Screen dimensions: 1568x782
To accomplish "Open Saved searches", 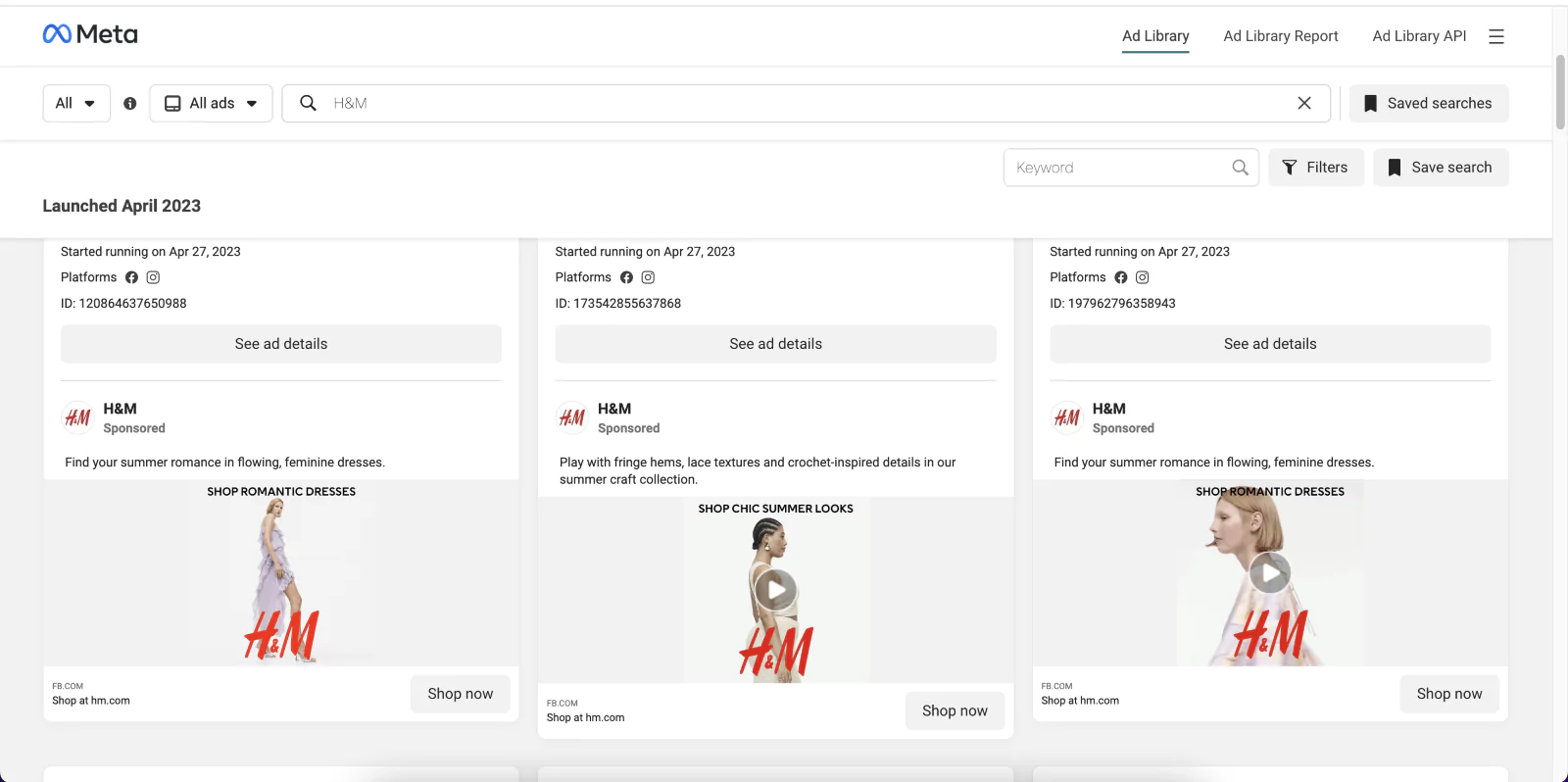I will (x=1429, y=103).
